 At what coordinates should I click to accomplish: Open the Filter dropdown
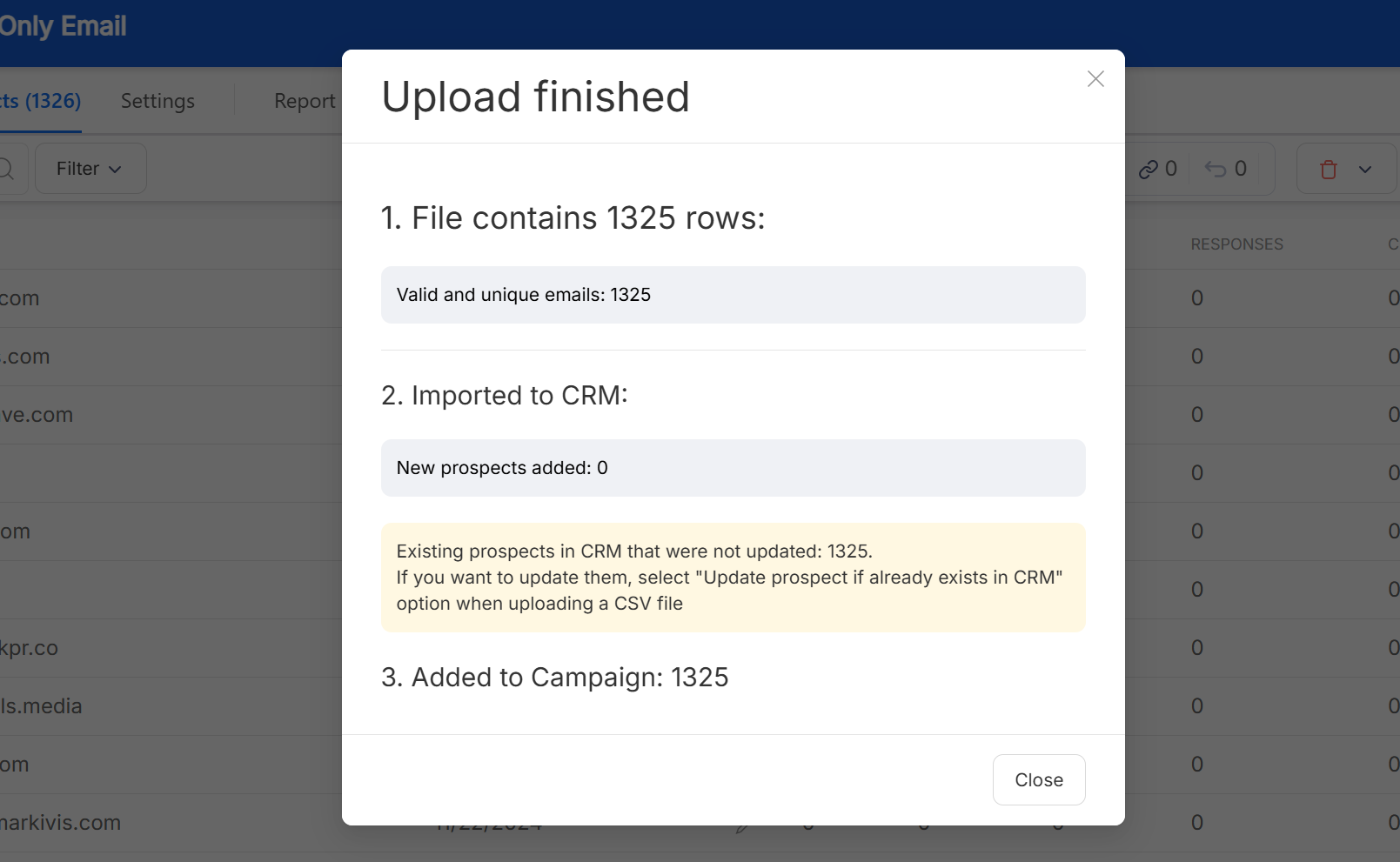pos(90,169)
